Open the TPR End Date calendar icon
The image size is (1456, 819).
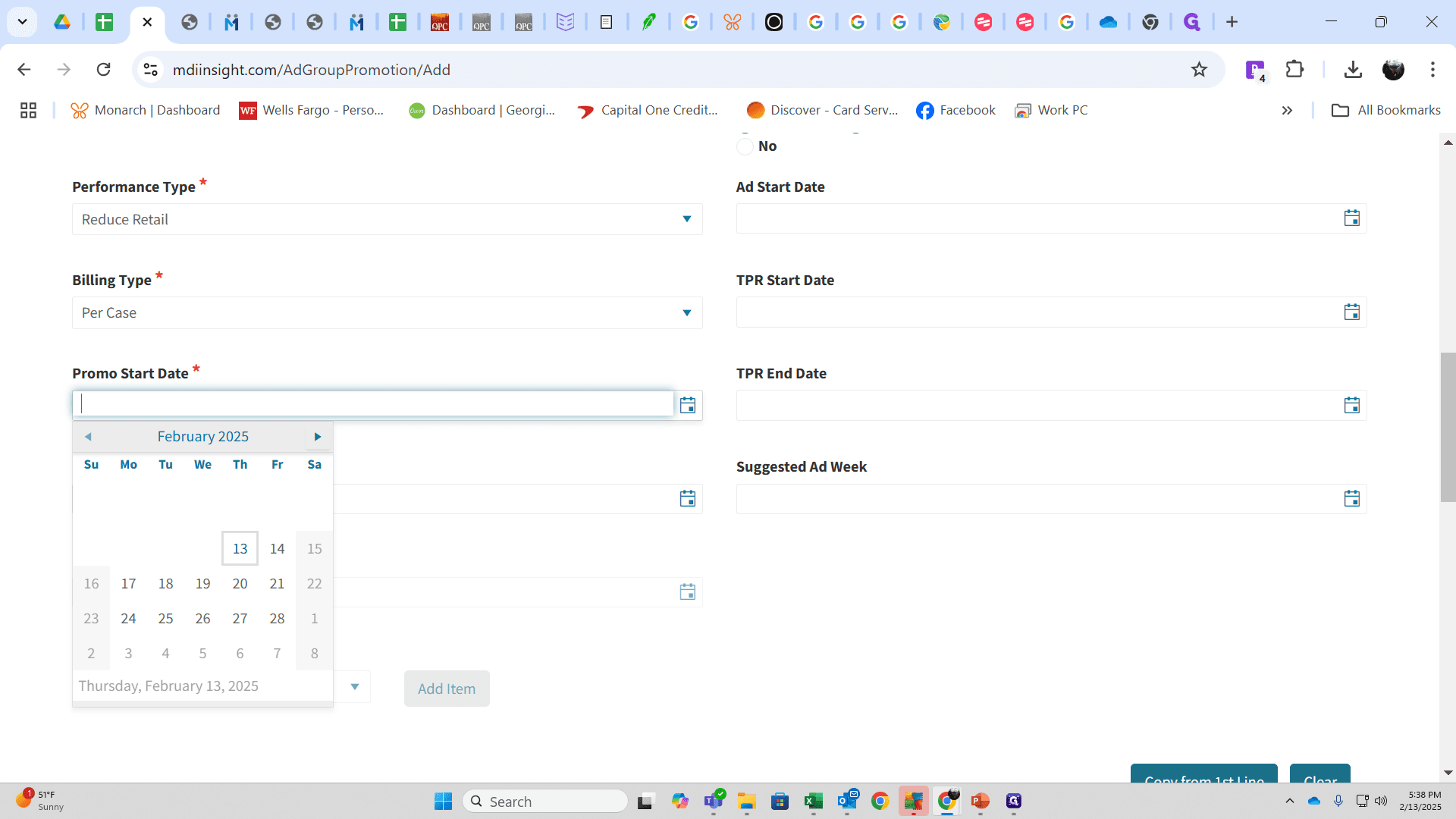point(1351,405)
